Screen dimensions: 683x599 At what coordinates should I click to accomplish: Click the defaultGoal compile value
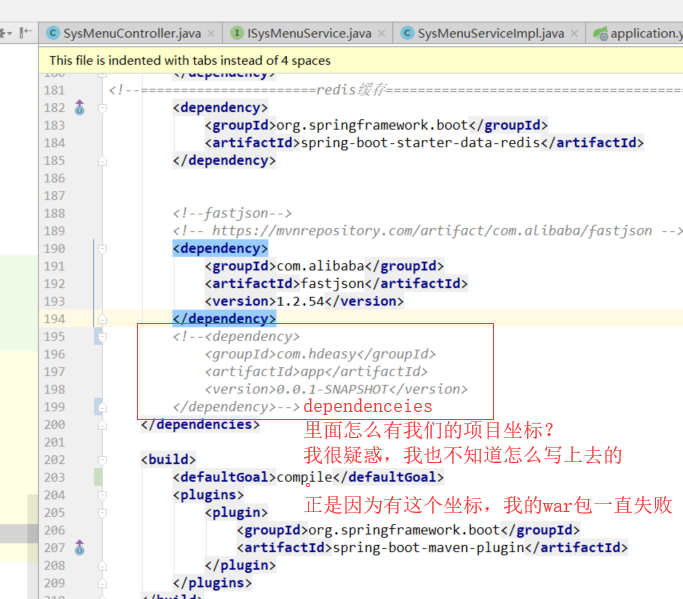pos(305,477)
